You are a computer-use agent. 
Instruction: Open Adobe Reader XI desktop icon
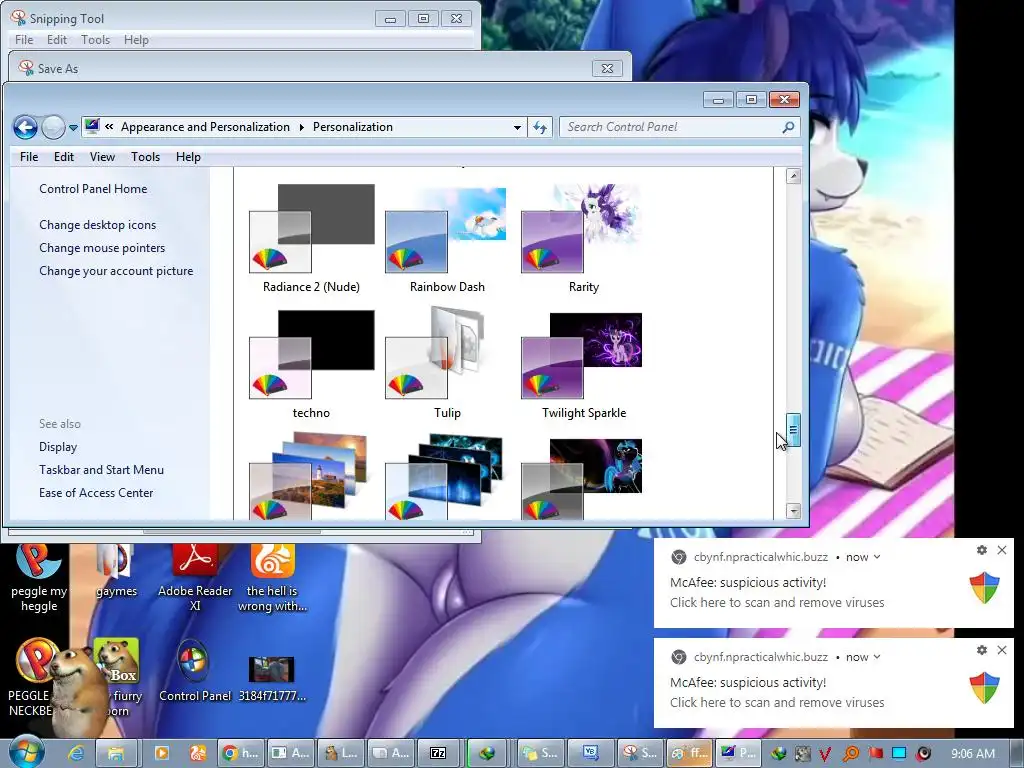point(195,578)
